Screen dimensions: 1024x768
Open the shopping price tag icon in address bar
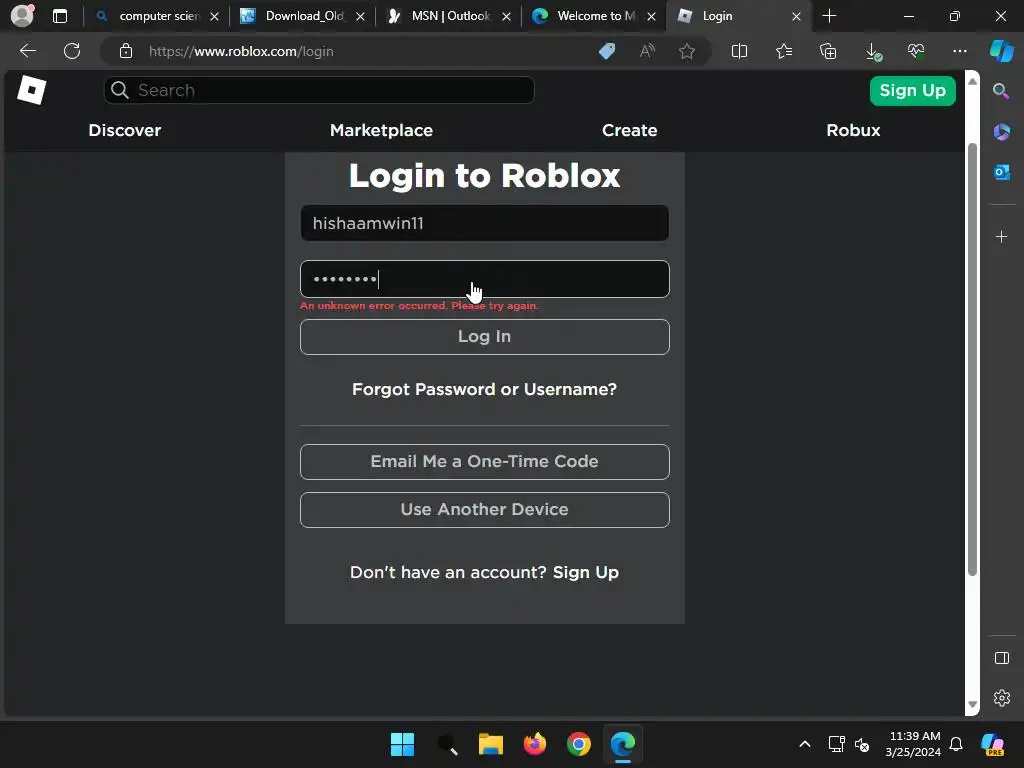607,51
